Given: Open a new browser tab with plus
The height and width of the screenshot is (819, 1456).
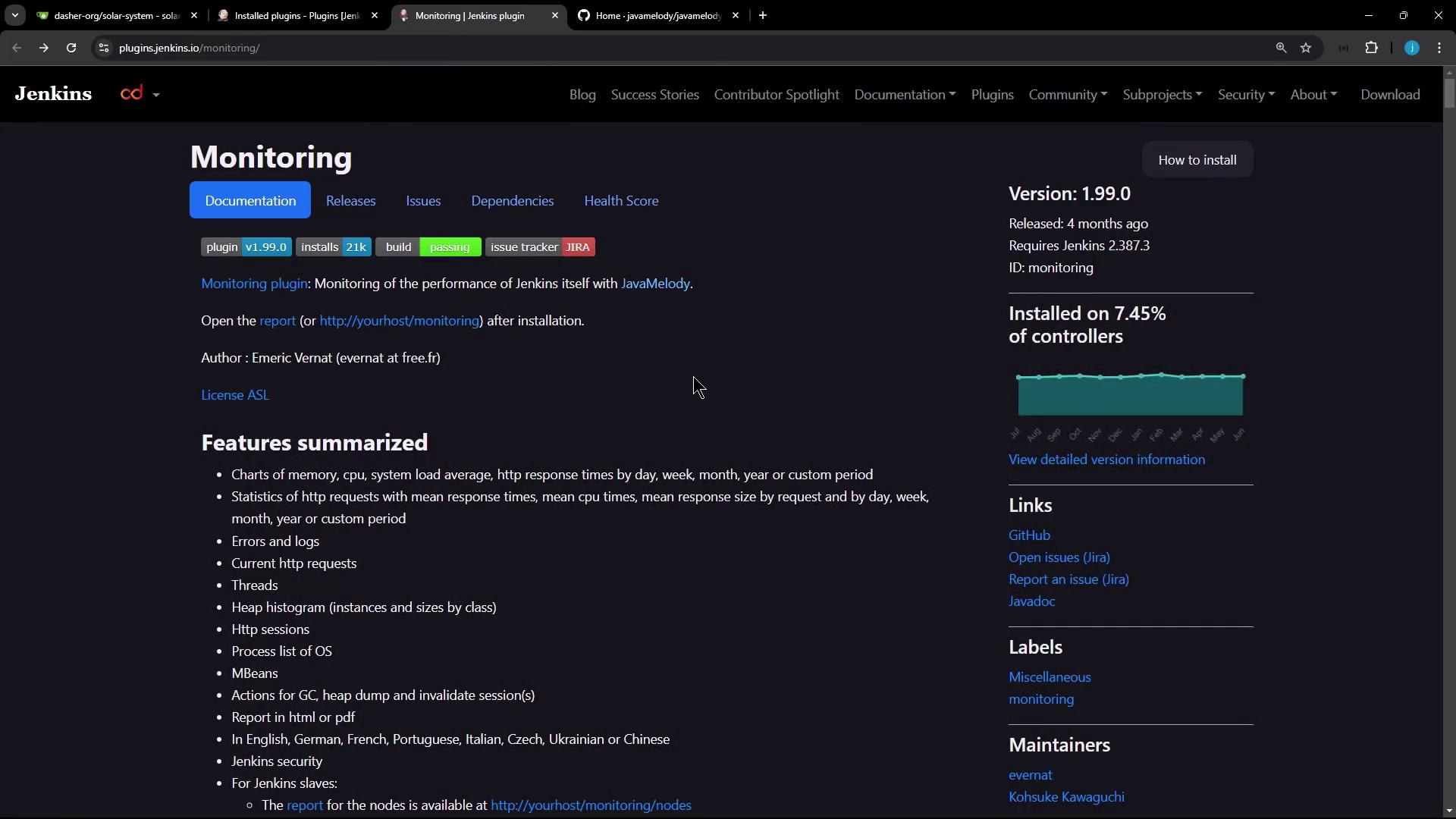Looking at the screenshot, I should click(763, 15).
